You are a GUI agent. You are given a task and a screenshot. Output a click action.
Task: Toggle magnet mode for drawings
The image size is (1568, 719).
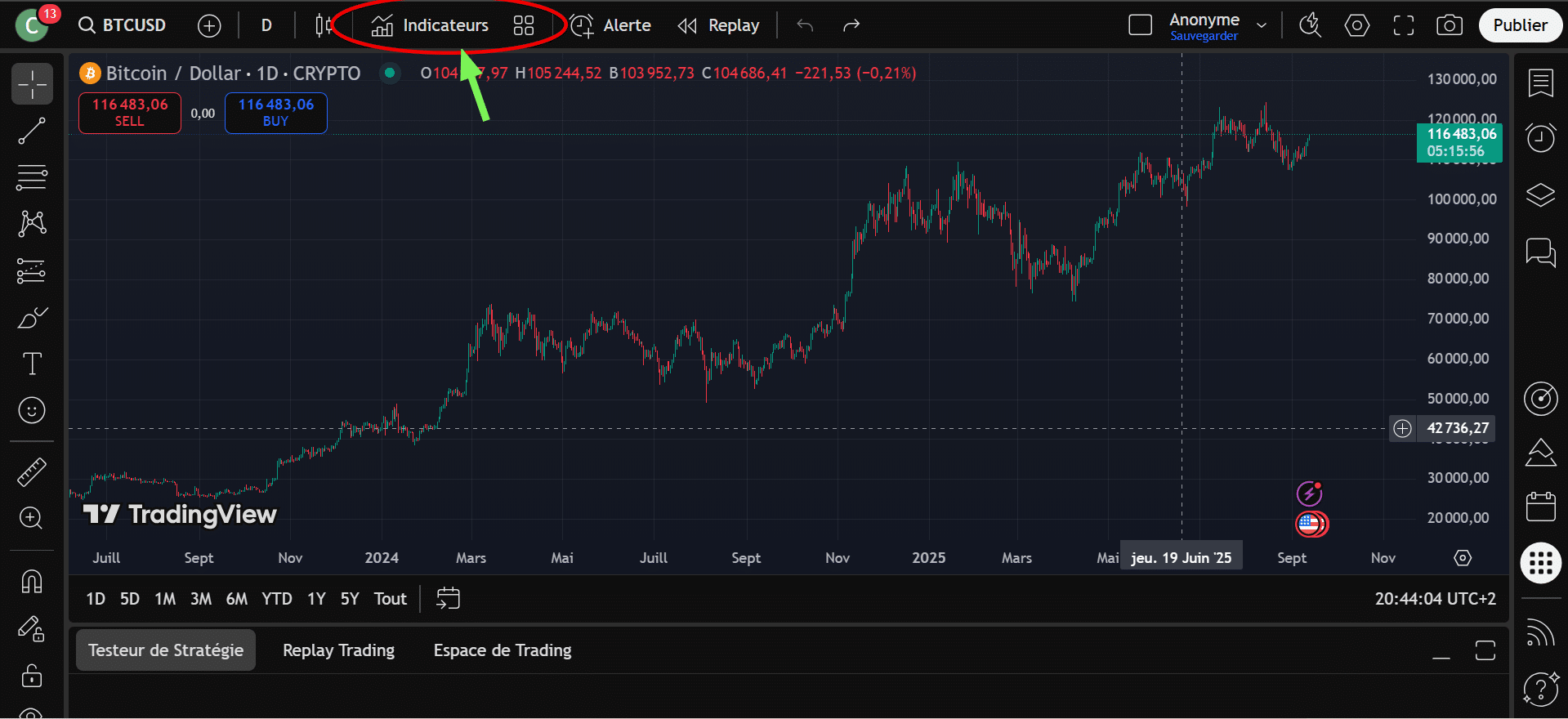click(32, 582)
